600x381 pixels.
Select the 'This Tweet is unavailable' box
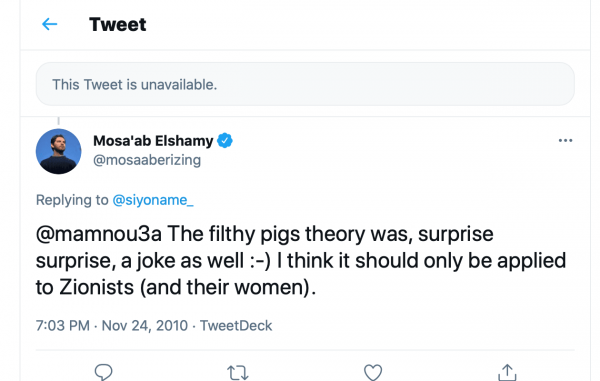(305, 84)
